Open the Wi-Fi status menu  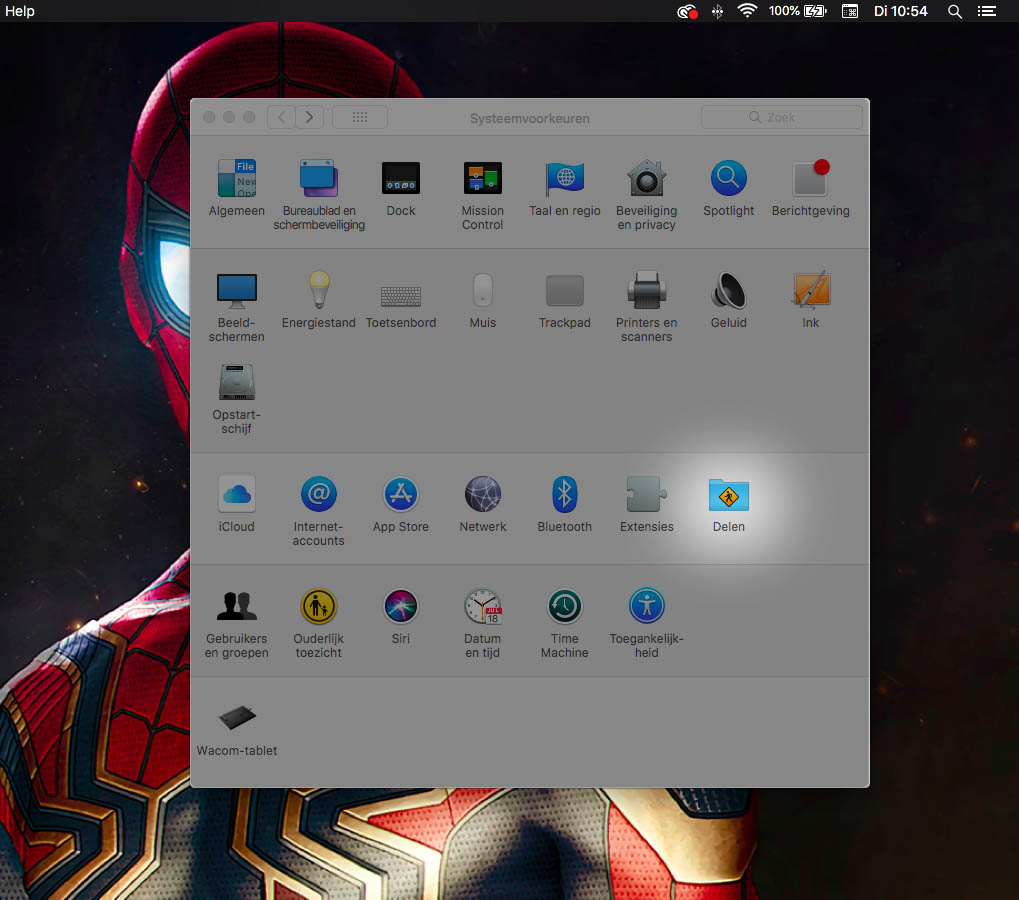tap(747, 11)
